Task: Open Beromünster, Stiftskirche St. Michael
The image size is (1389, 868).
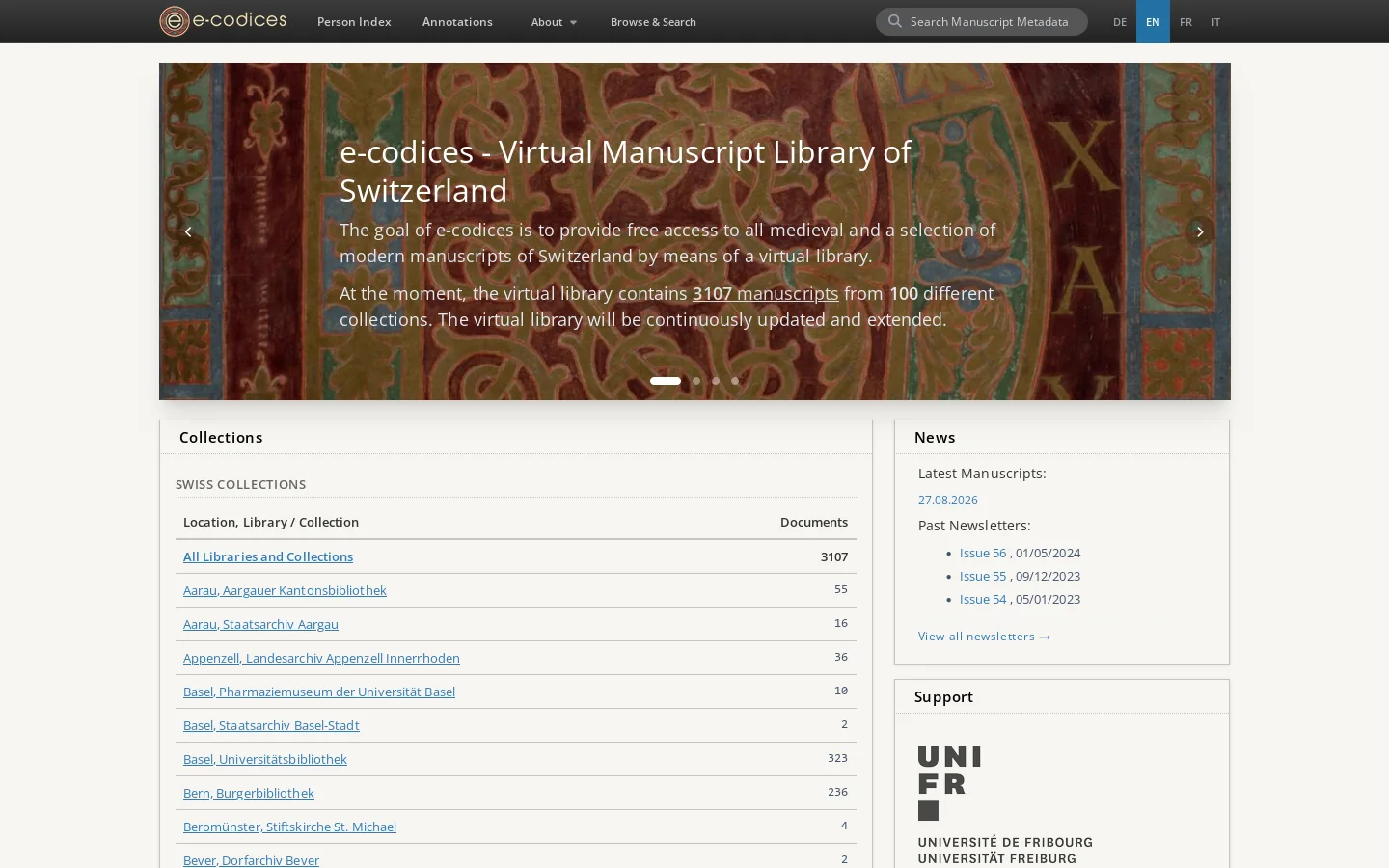Action: (x=289, y=827)
